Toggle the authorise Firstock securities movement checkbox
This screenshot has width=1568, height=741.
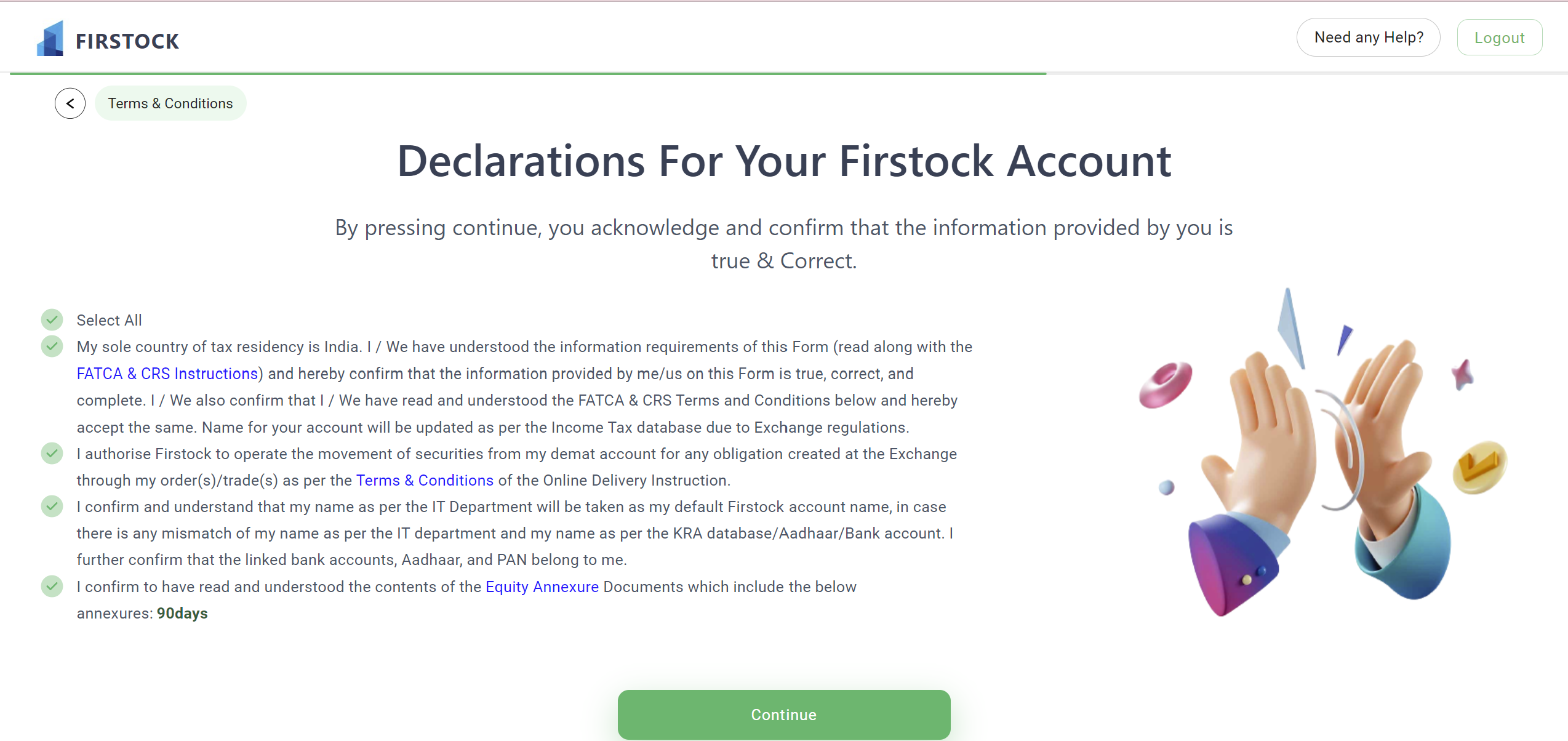click(x=52, y=453)
